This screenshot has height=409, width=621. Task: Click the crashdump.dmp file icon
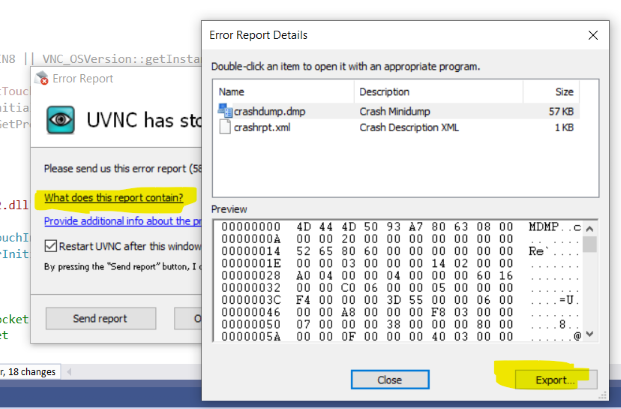(225, 111)
